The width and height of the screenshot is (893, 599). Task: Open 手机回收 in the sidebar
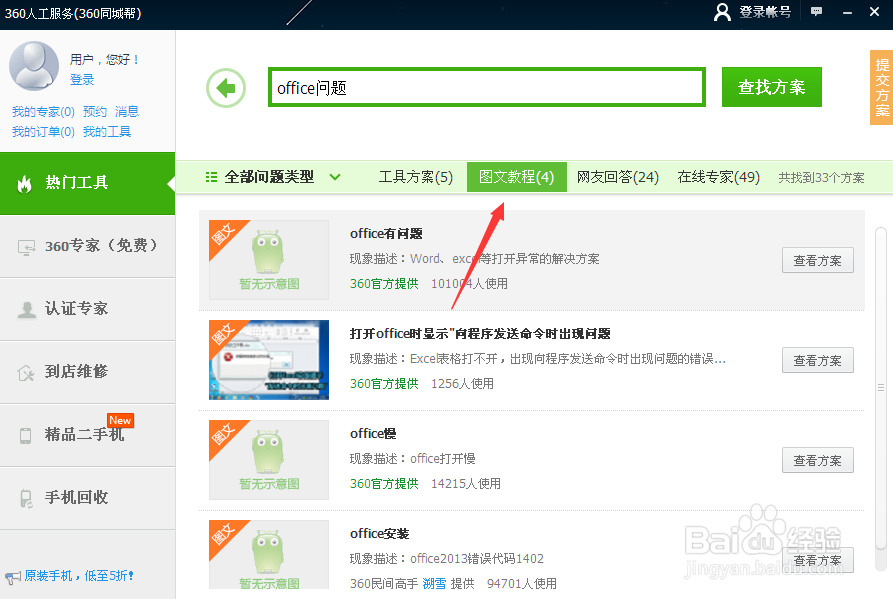88,498
